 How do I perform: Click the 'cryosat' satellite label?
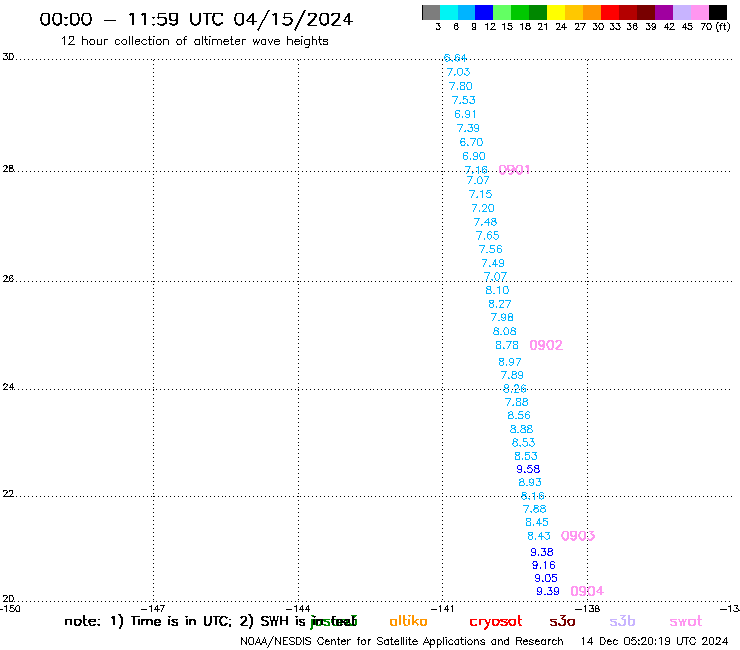pos(496,622)
